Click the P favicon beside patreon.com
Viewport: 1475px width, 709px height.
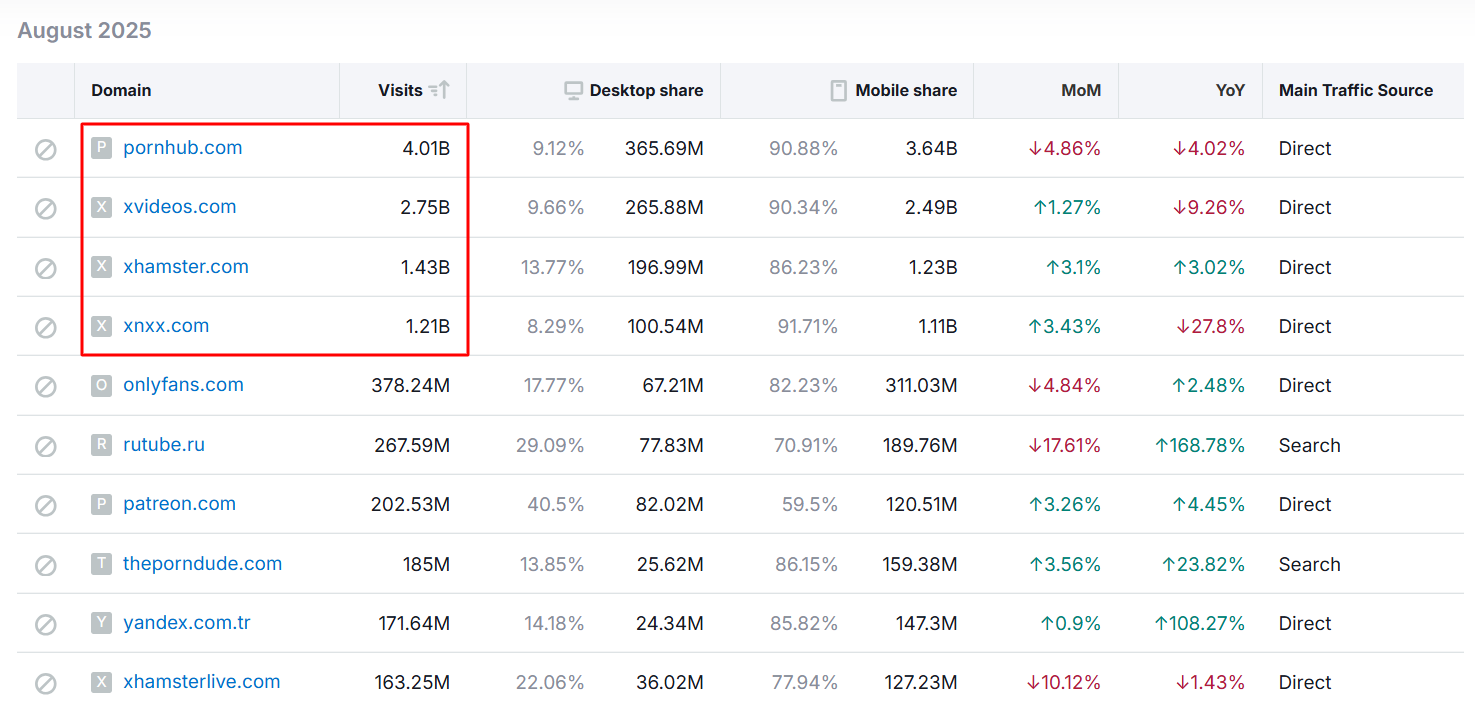101,504
